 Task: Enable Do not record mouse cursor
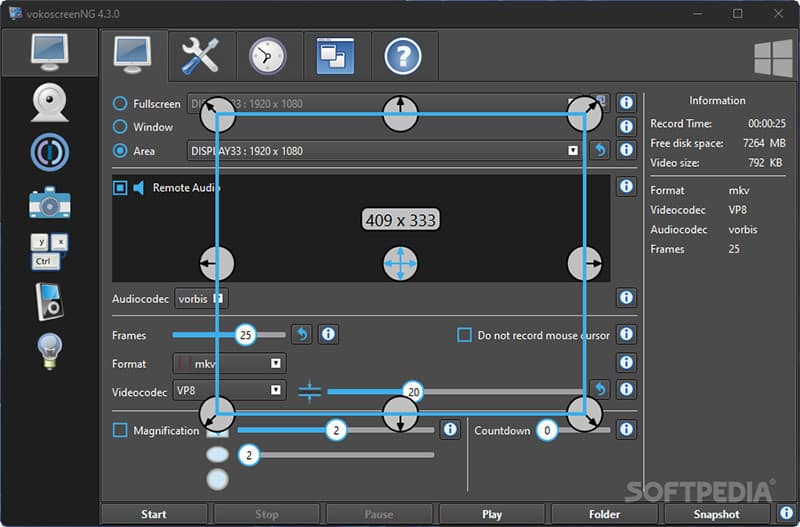pos(464,335)
